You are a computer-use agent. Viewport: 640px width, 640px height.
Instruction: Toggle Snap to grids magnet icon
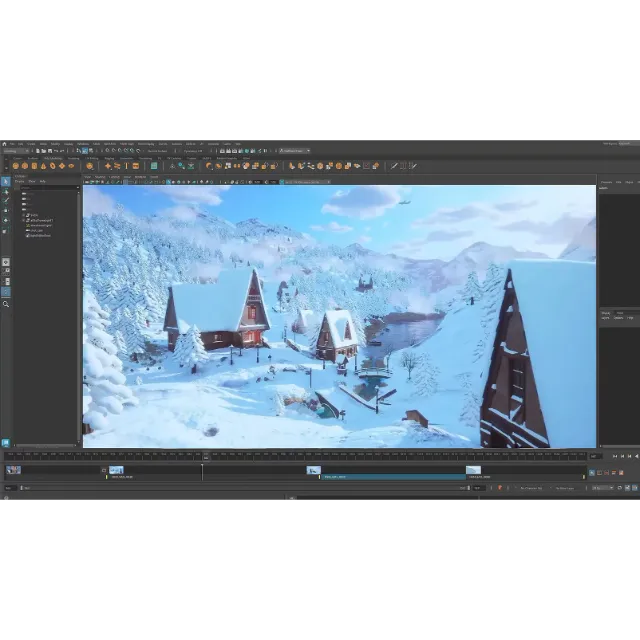click(107, 151)
